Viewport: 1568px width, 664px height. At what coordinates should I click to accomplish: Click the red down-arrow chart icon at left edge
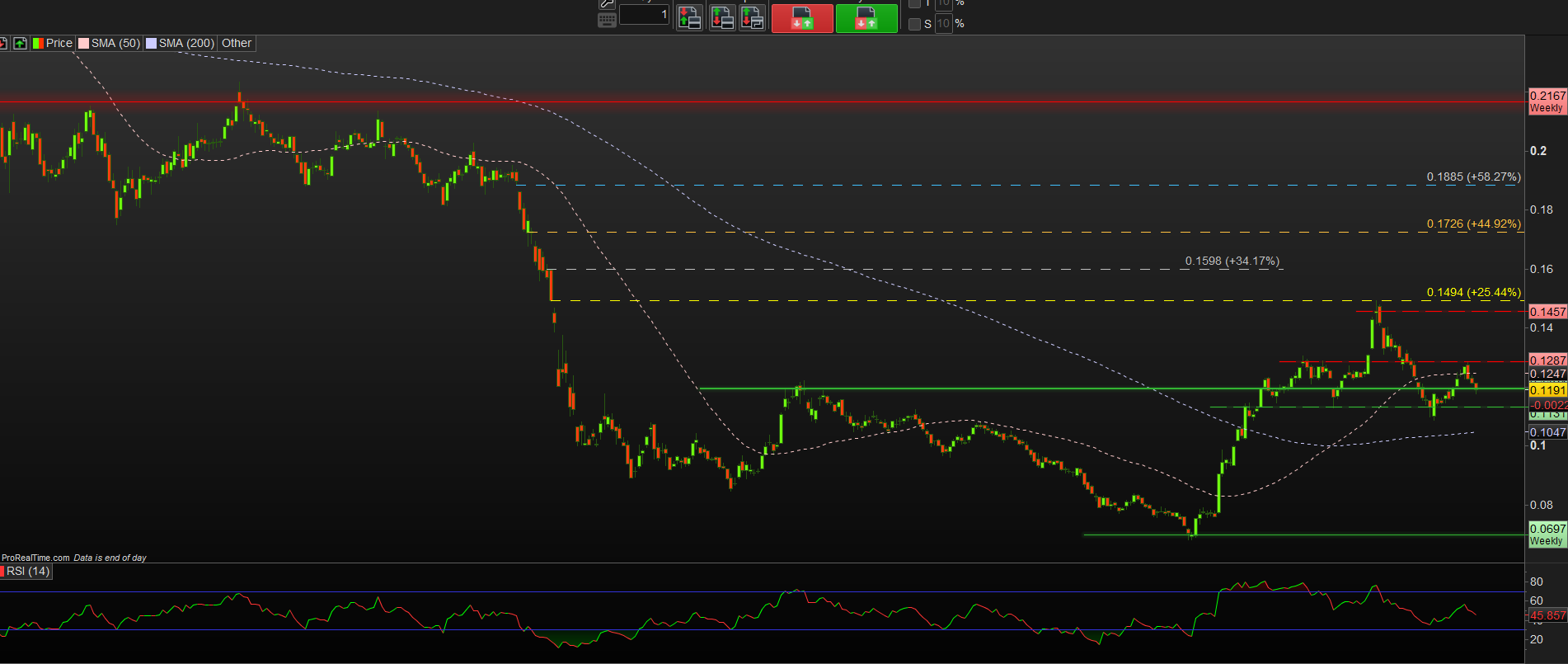(3, 43)
